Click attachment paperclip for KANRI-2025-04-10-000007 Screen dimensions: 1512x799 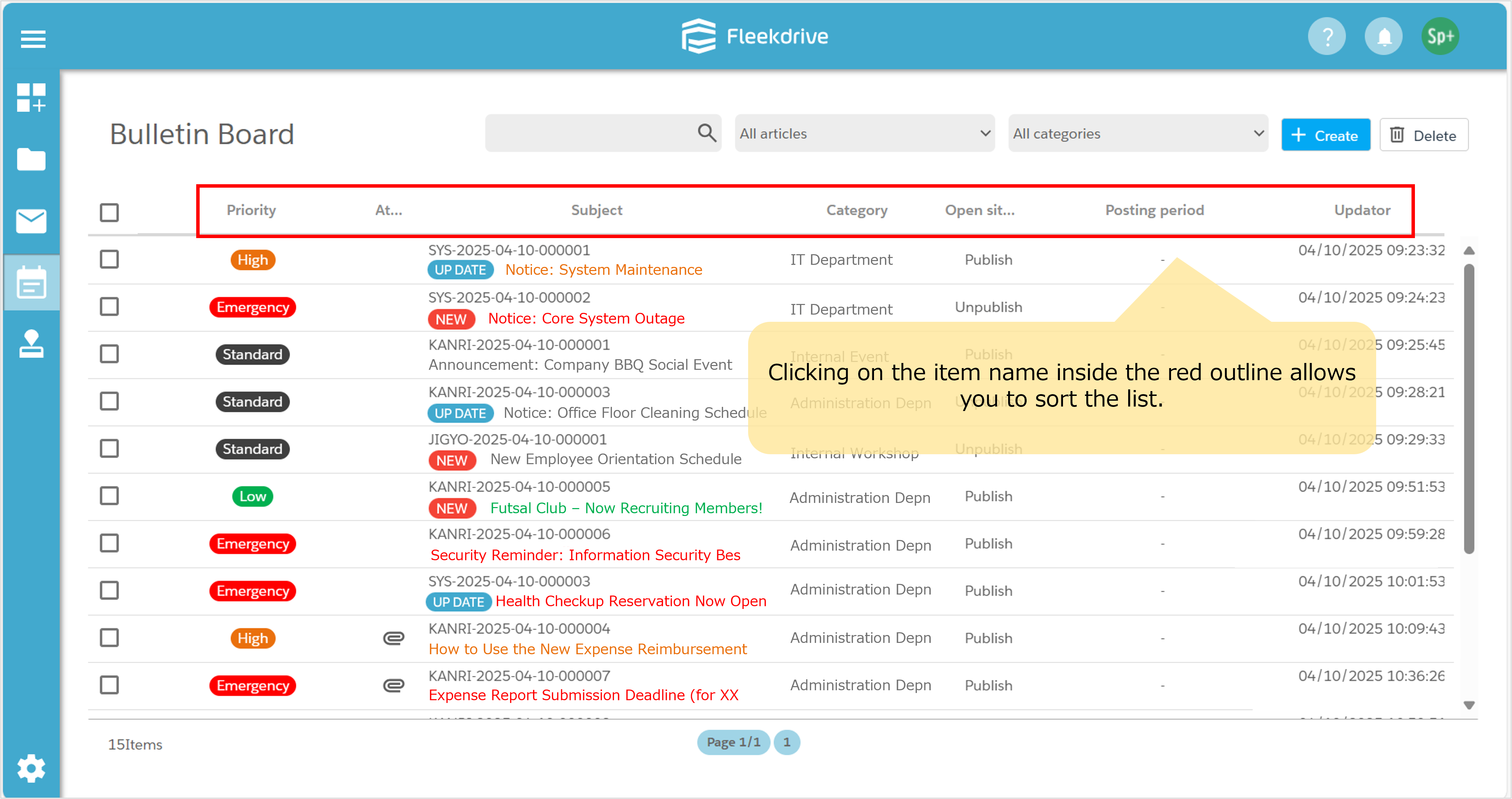click(x=393, y=685)
